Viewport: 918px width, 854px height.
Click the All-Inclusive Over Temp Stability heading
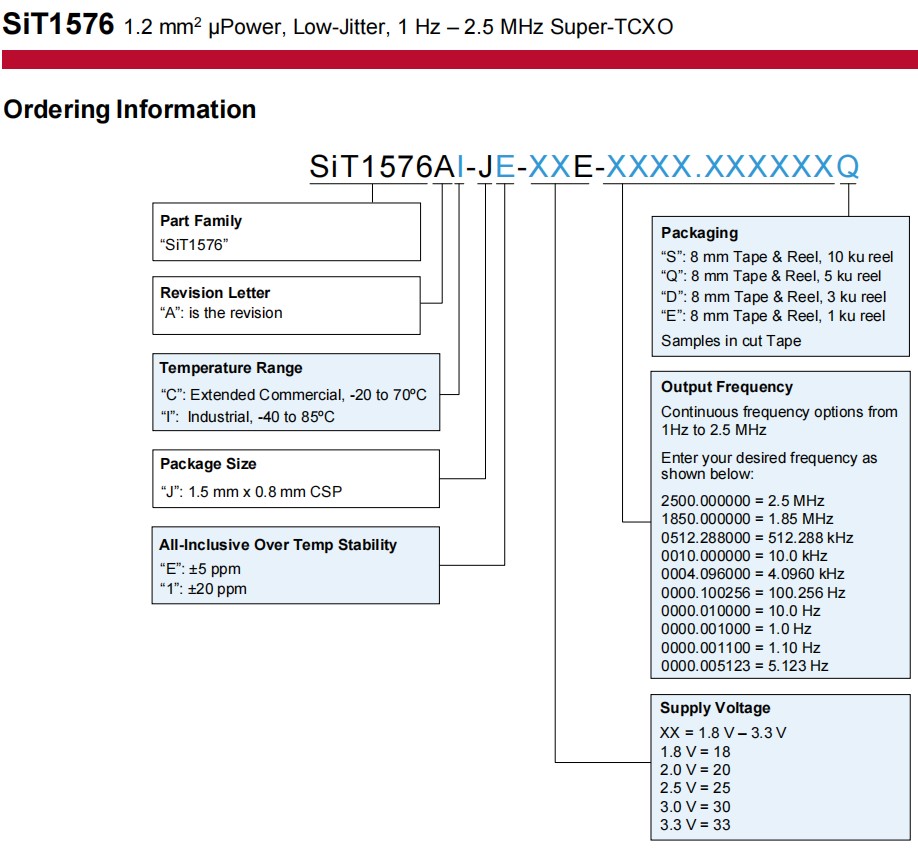278,545
